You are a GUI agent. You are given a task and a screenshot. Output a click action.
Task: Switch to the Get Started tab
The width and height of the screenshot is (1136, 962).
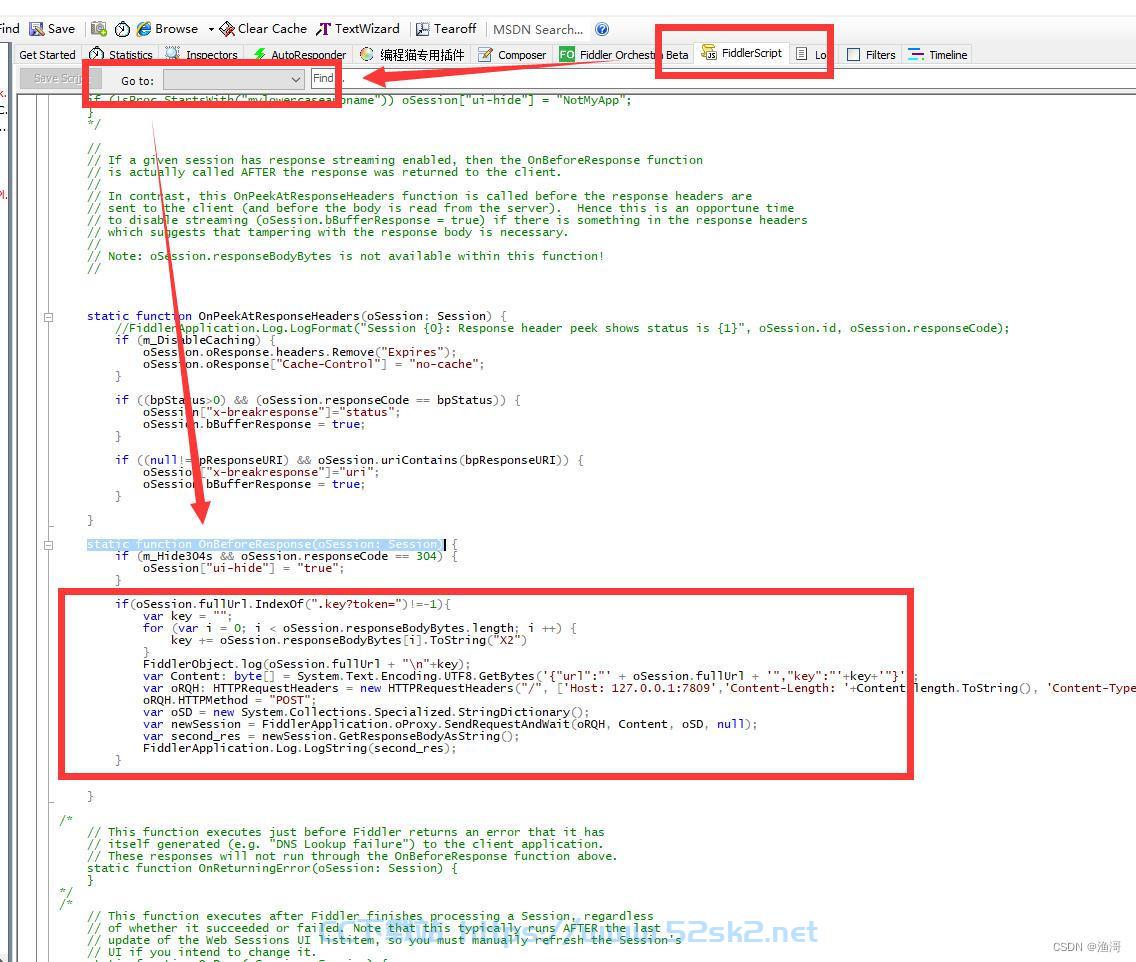click(x=47, y=54)
